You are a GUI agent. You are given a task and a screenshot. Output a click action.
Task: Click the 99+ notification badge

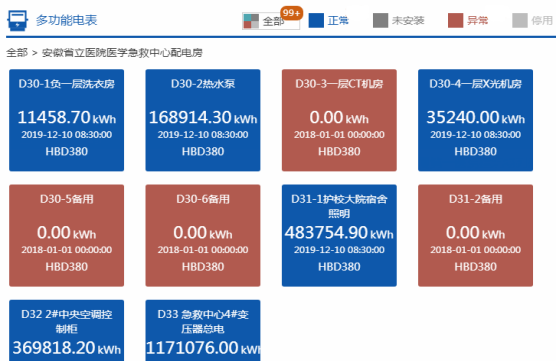coord(291,13)
